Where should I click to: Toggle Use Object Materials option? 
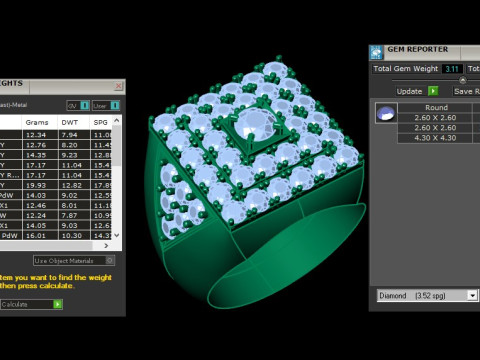tap(74, 261)
